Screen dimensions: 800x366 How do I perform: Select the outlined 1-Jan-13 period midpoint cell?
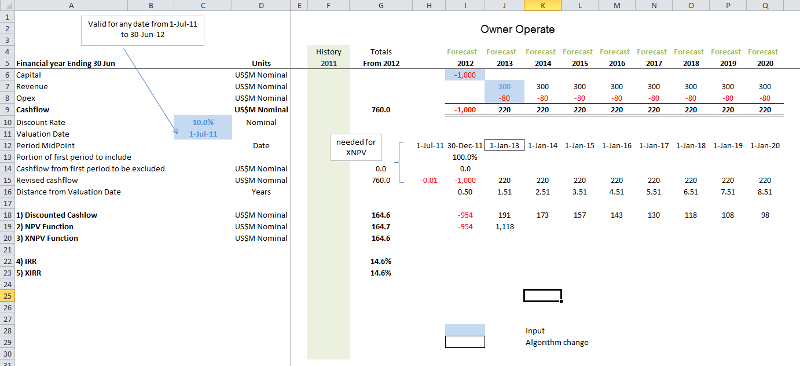pyautogui.click(x=504, y=145)
